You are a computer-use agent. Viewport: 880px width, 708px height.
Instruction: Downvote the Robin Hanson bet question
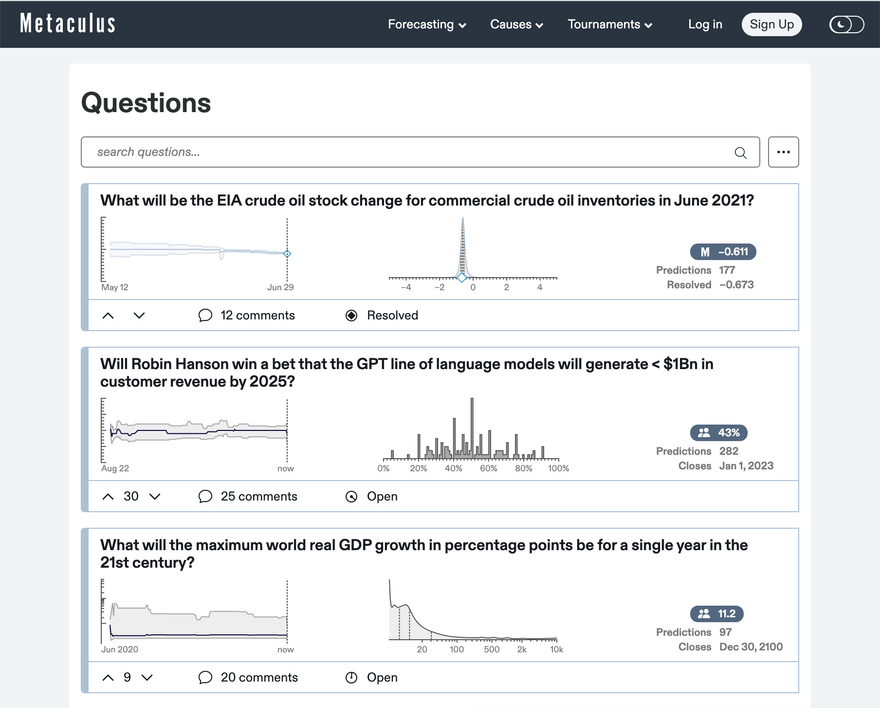155,496
